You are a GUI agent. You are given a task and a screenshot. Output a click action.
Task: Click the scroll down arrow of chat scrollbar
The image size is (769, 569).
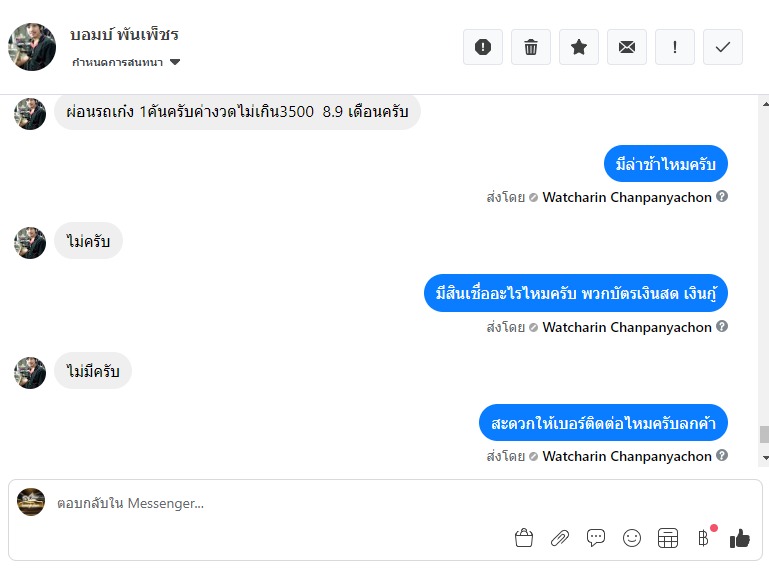(x=765, y=458)
